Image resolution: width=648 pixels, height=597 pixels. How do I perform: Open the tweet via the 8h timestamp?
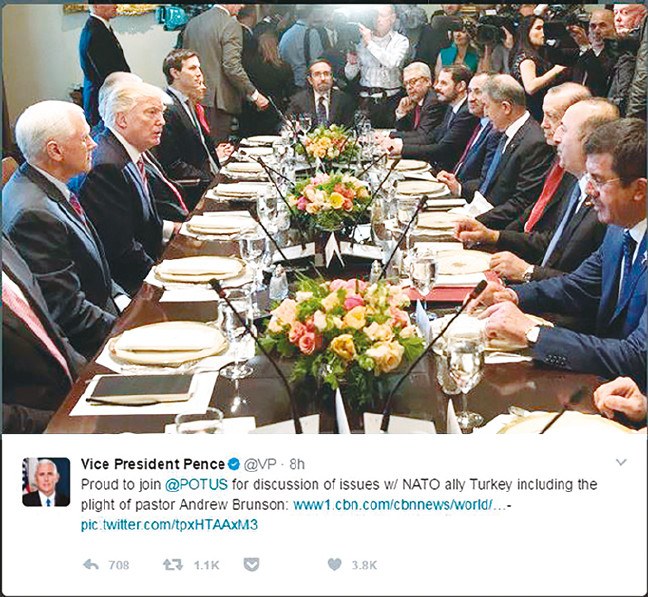[x=297, y=464]
